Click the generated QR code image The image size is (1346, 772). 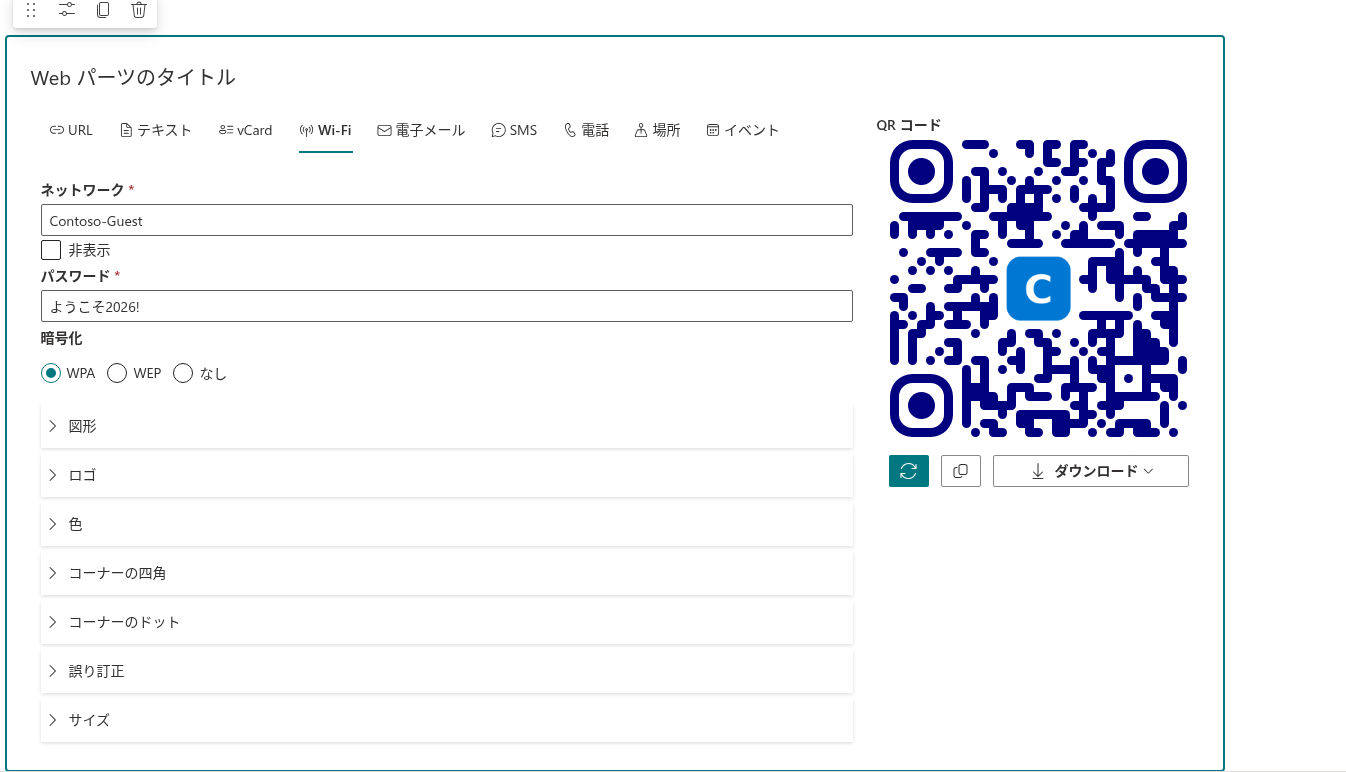(x=1038, y=288)
